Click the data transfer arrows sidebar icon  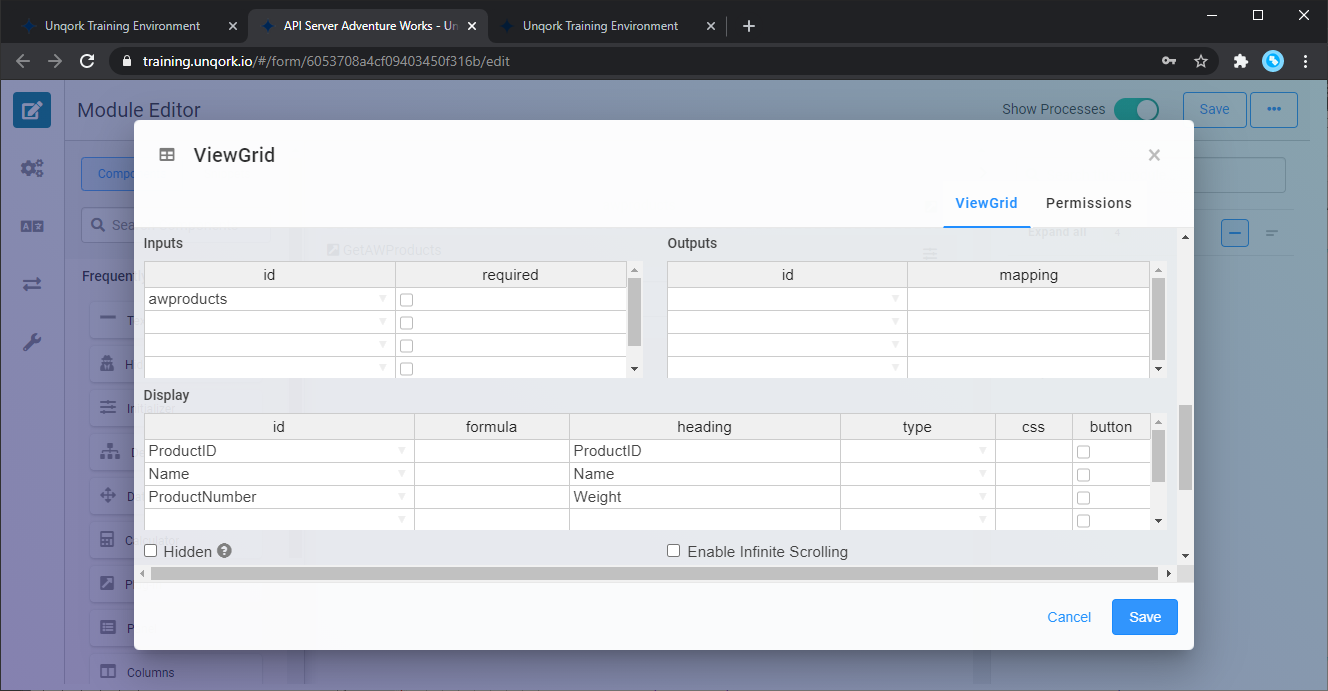[32, 285]
